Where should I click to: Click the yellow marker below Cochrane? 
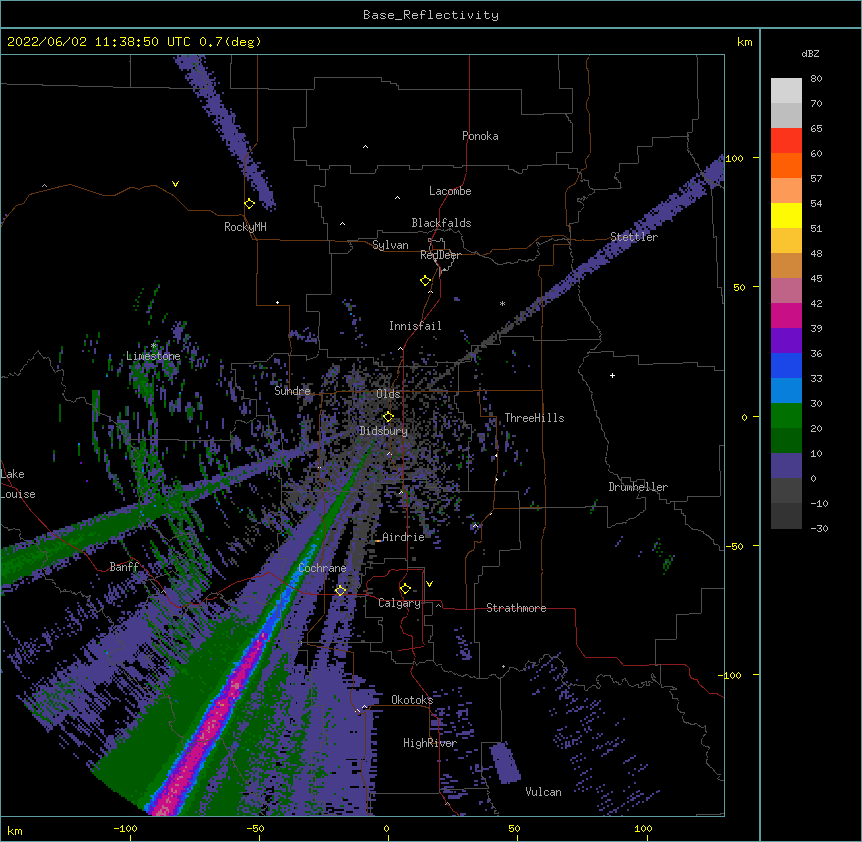340,591
